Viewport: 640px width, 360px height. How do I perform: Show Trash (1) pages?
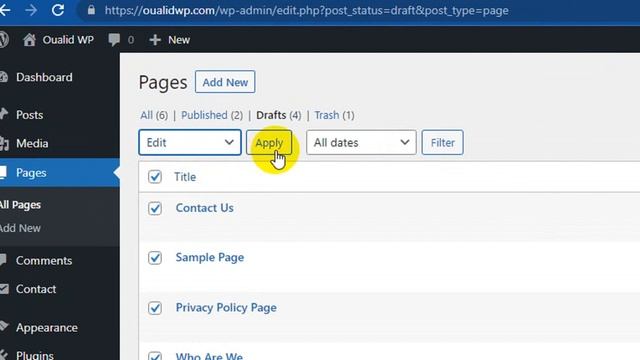click(x=334, y=115)
